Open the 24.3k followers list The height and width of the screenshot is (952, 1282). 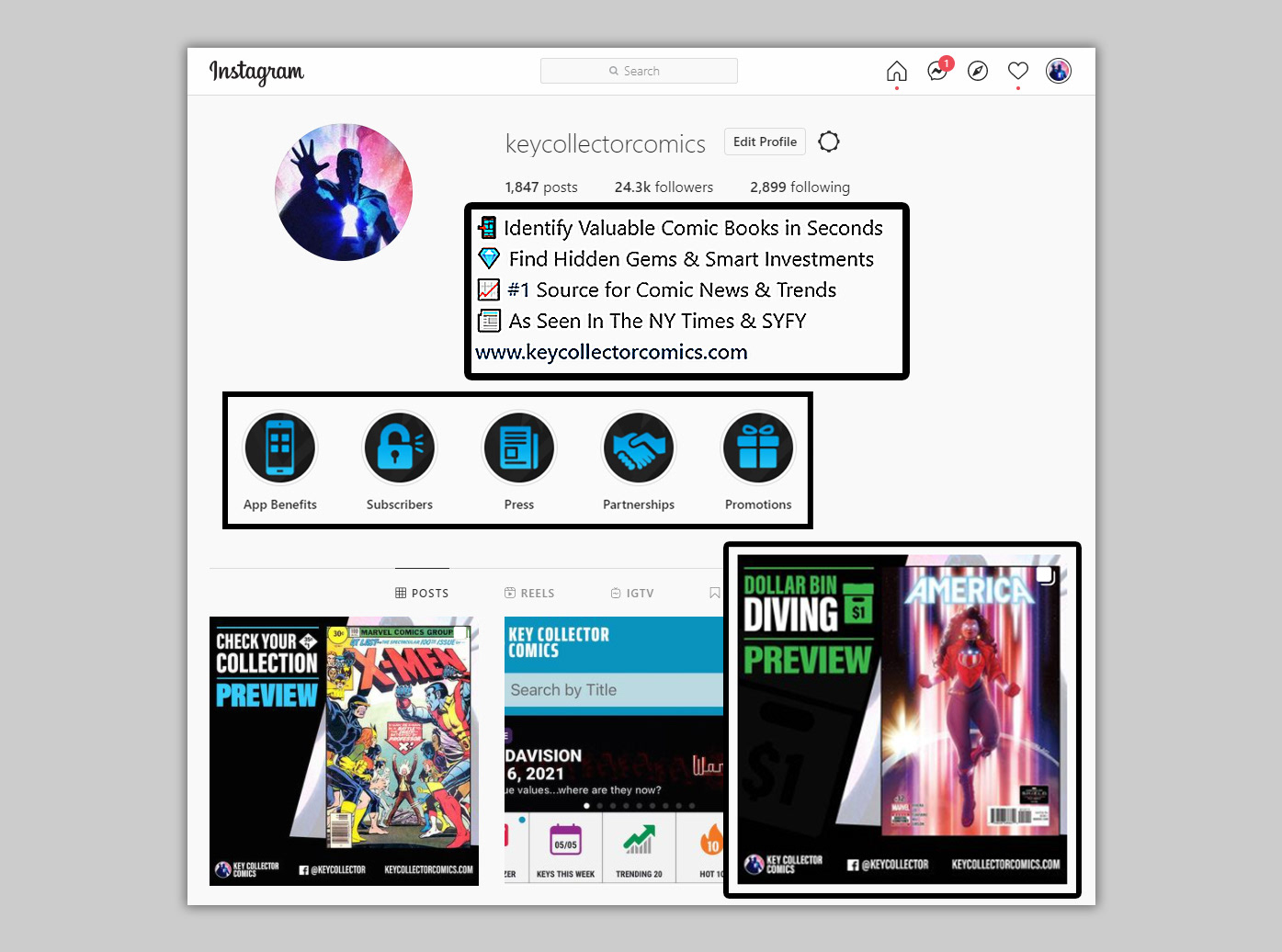(x=664, y=187)
